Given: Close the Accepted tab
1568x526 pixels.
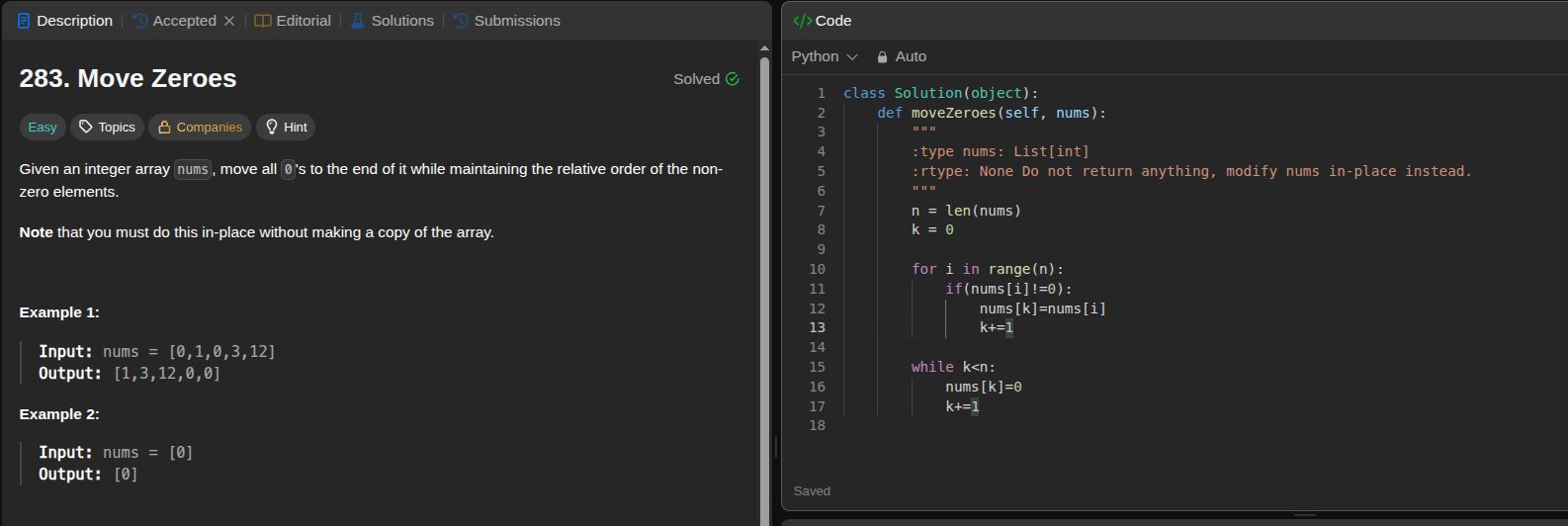Looking at the screenshot, I should [x=229, y=21].
